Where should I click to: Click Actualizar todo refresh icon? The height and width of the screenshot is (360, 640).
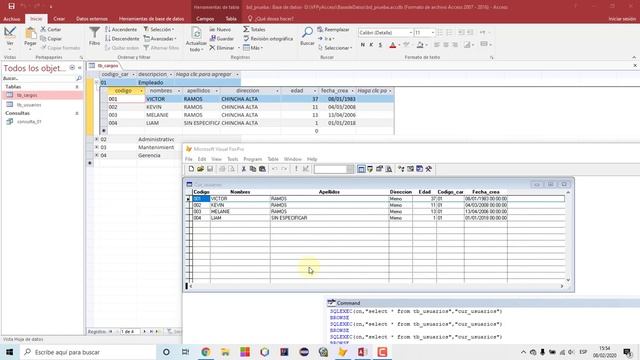click(x=196, y=33)
